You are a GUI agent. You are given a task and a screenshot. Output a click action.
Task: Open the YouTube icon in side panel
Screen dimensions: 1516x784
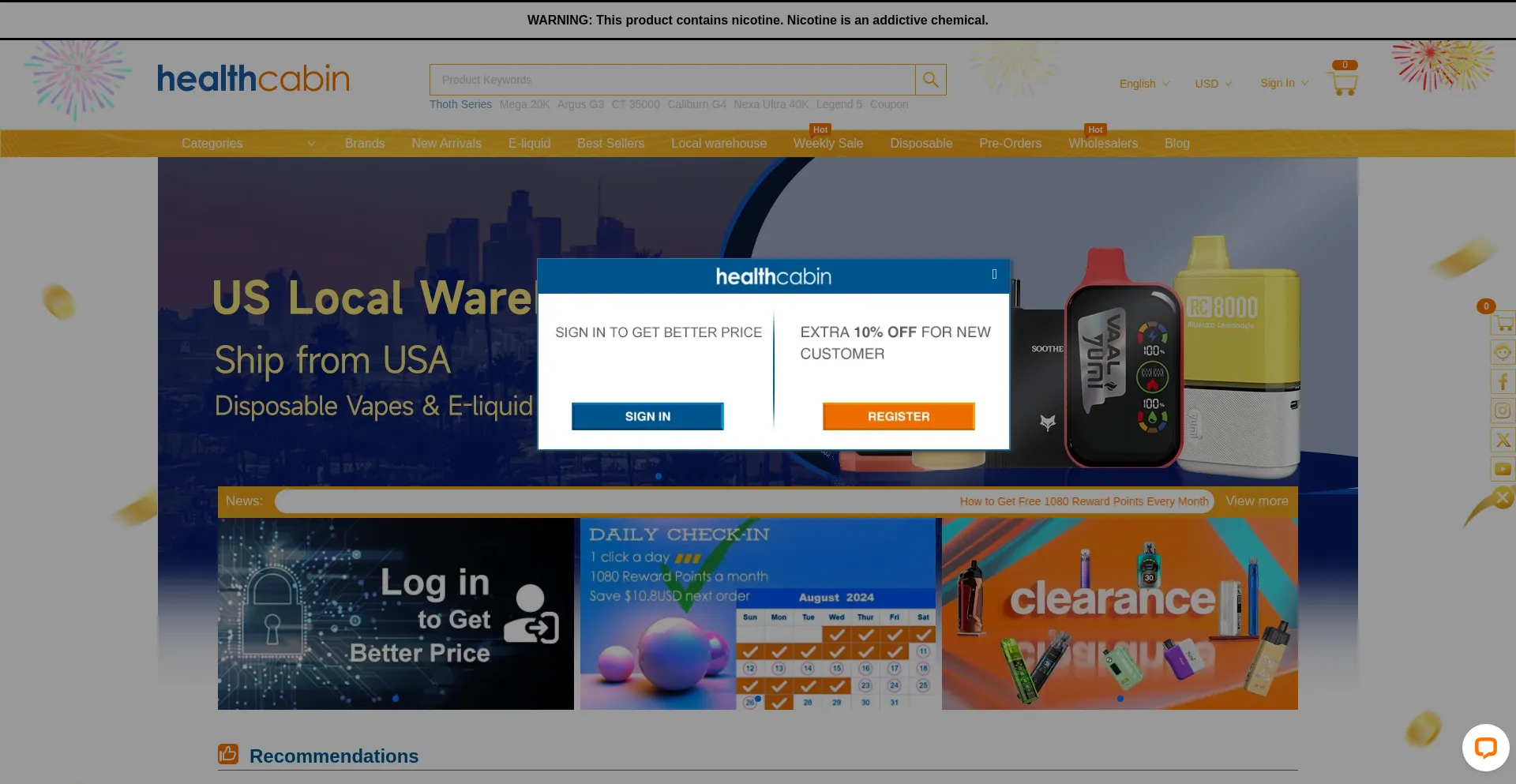pyautogui.click(x=1503, y=469)
